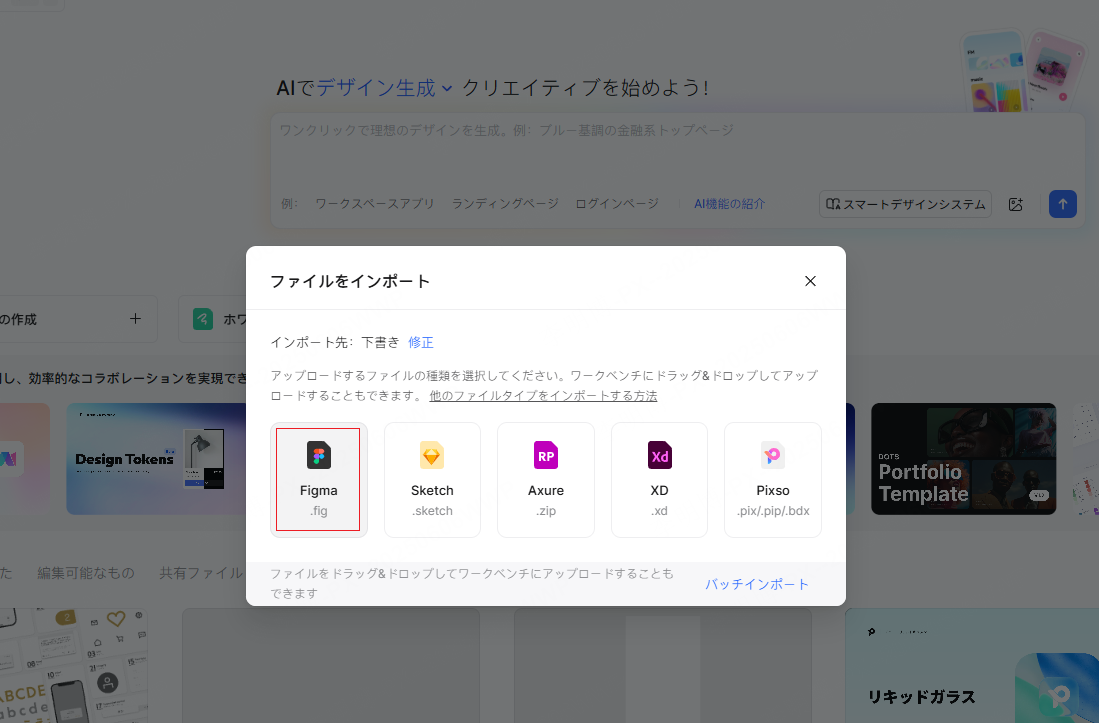
Task: Choose the Sketch .sketch import option
Action: pyautogui.click(x=432, y=480)
